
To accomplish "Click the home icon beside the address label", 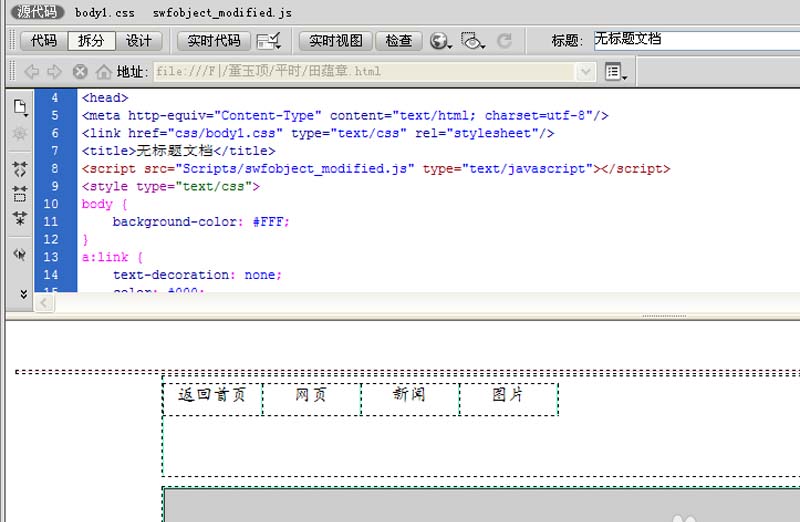I will coord(104,72).
